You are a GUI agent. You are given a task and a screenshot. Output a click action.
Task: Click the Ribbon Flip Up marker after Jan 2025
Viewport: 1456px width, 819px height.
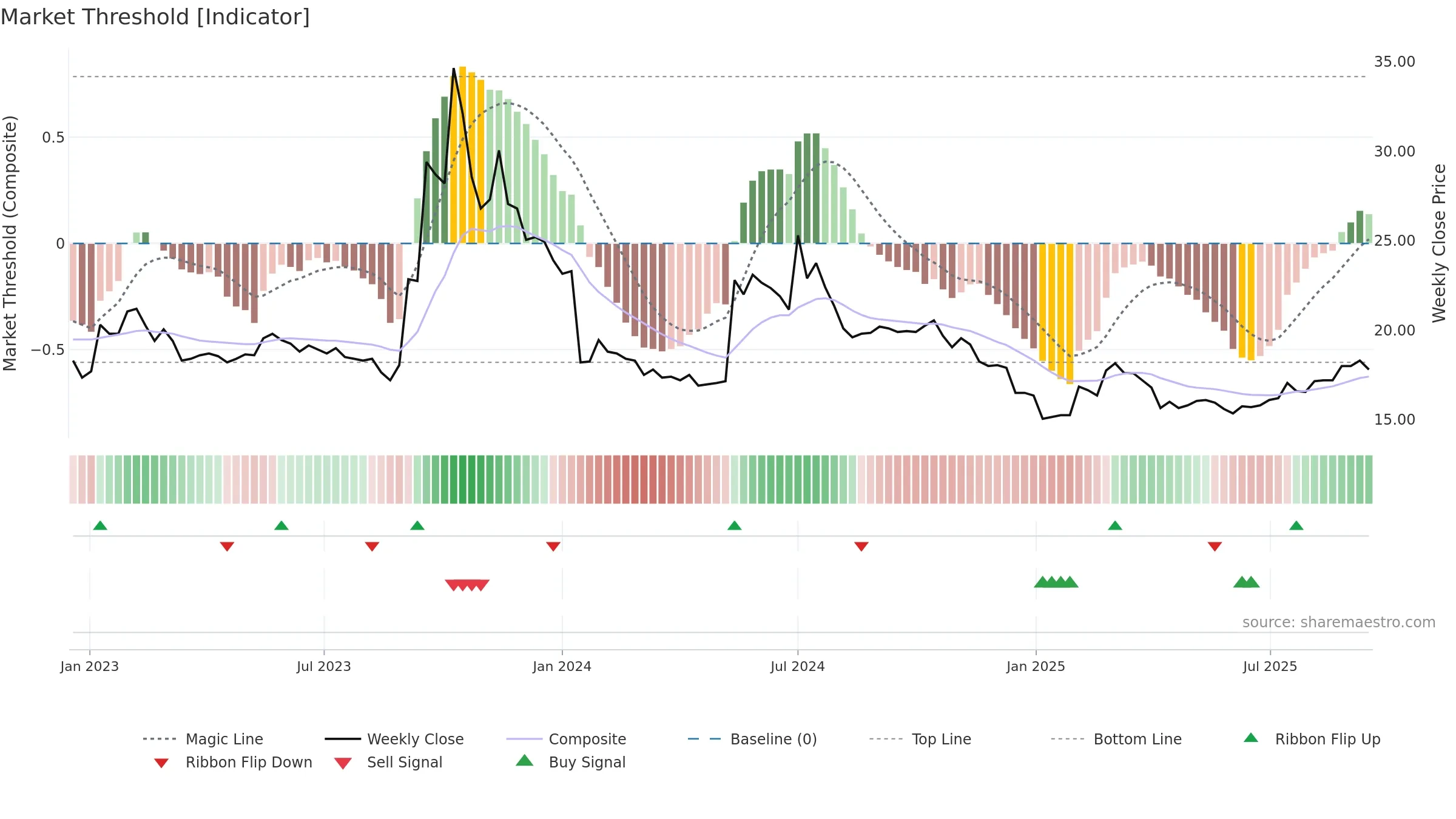pyautogui.click(x=1115, y=525)
